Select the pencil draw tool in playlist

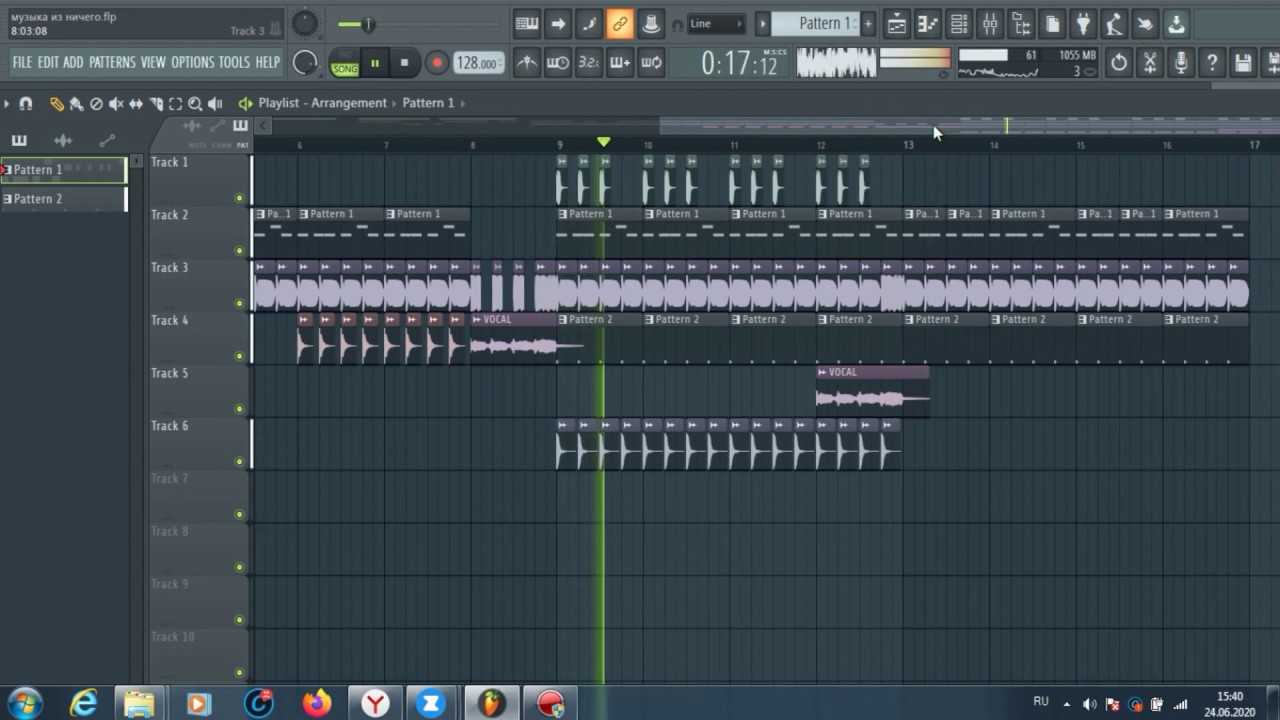(x=57, y=103)
